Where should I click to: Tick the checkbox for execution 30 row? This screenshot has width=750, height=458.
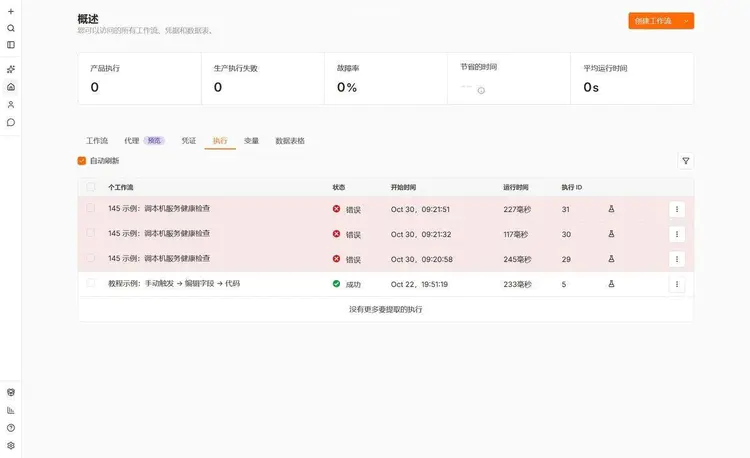[x=90, y=233]
